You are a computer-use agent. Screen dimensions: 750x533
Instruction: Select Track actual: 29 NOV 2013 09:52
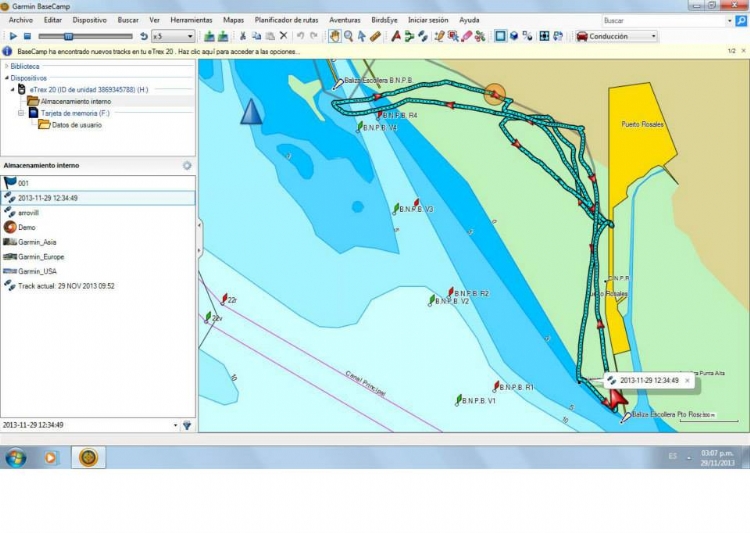point(98,286)
